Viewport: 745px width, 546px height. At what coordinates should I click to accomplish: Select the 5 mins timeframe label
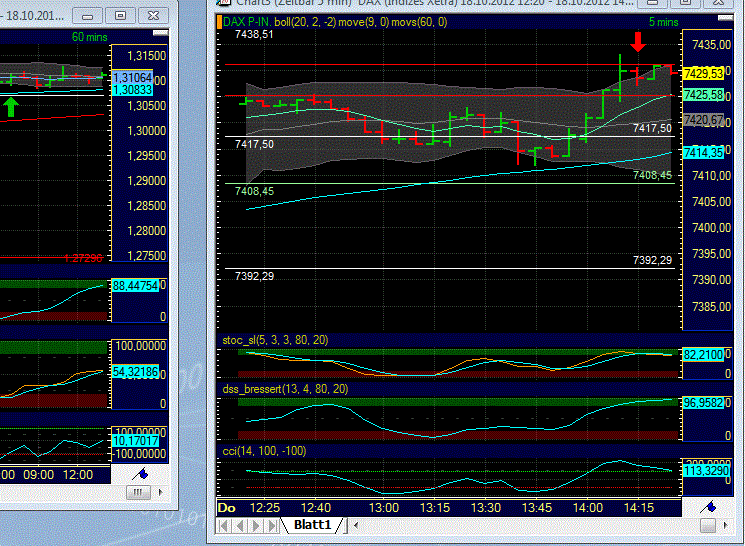[663, 22]
